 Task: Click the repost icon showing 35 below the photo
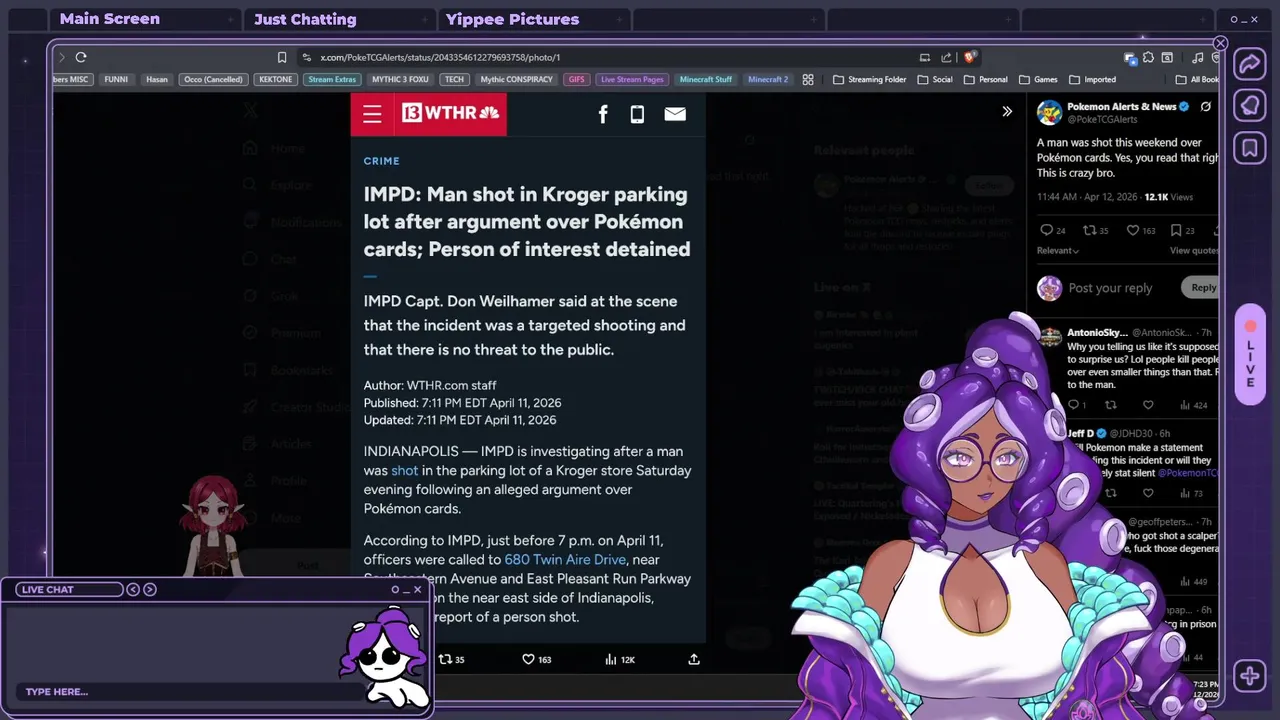[x=445, y=659]
